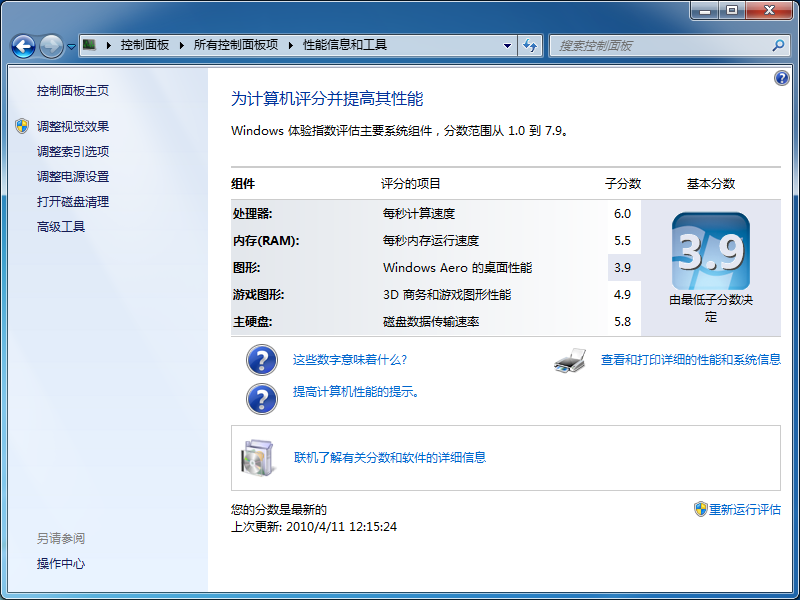The width and height of the screenshot is (800, 600).
Task: Click the printer icon
Action: click(x=569, y=360)
